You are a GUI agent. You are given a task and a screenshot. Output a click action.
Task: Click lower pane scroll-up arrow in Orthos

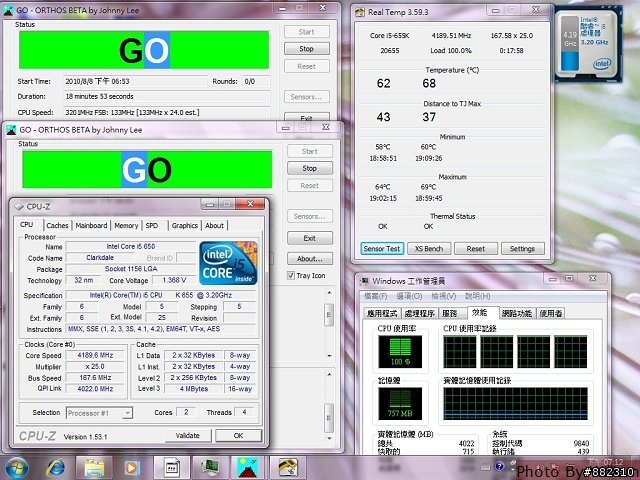329,375
